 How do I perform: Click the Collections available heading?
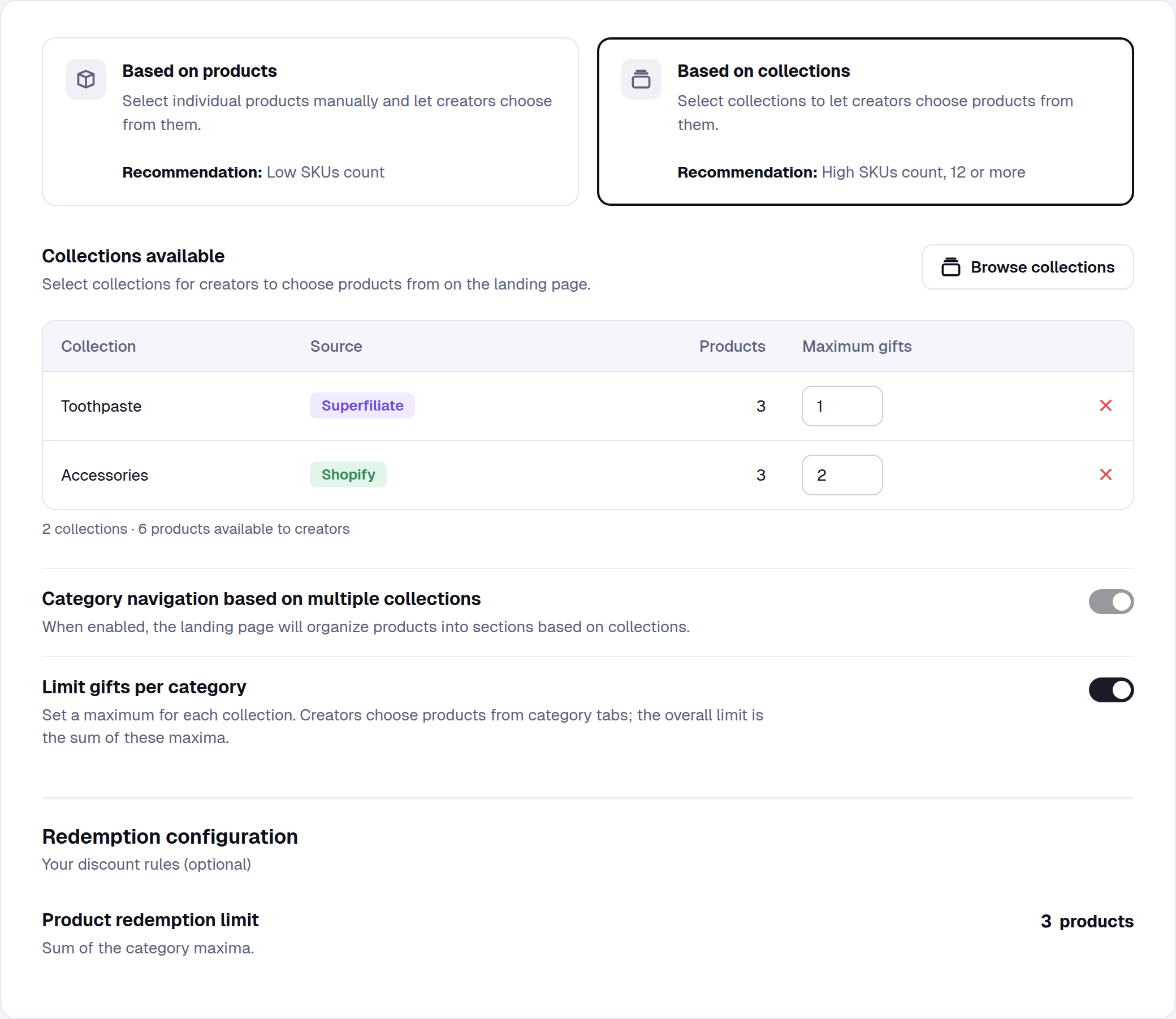tap(133, 256)
